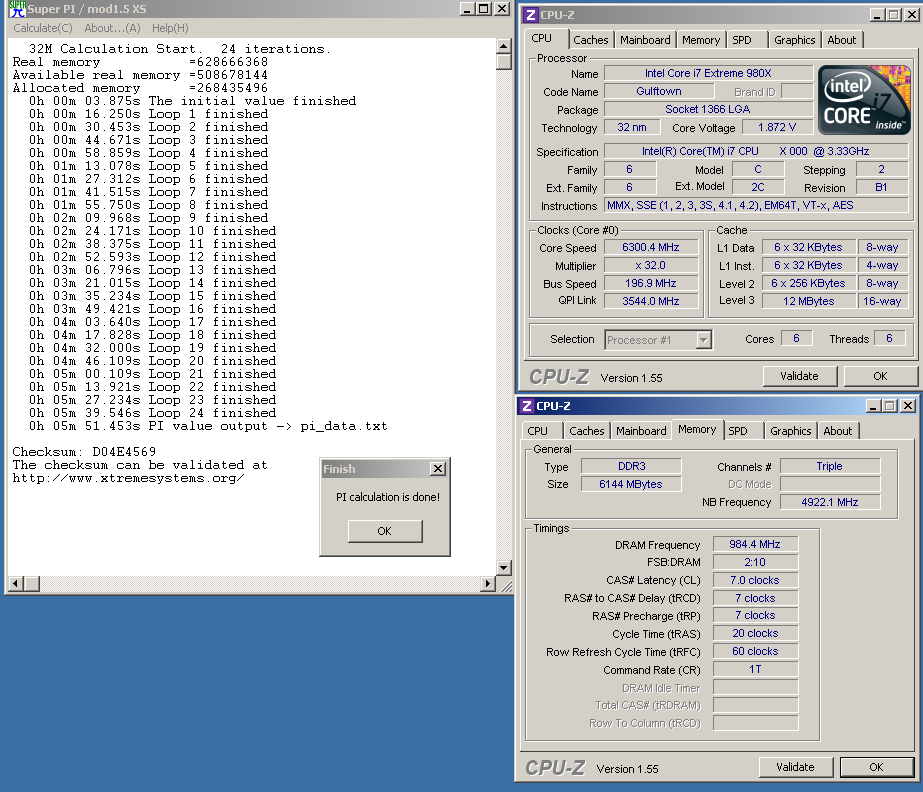Click OK in the Finish dialog
The width and height of the screenshot is (923, 792).
(384, 531)
